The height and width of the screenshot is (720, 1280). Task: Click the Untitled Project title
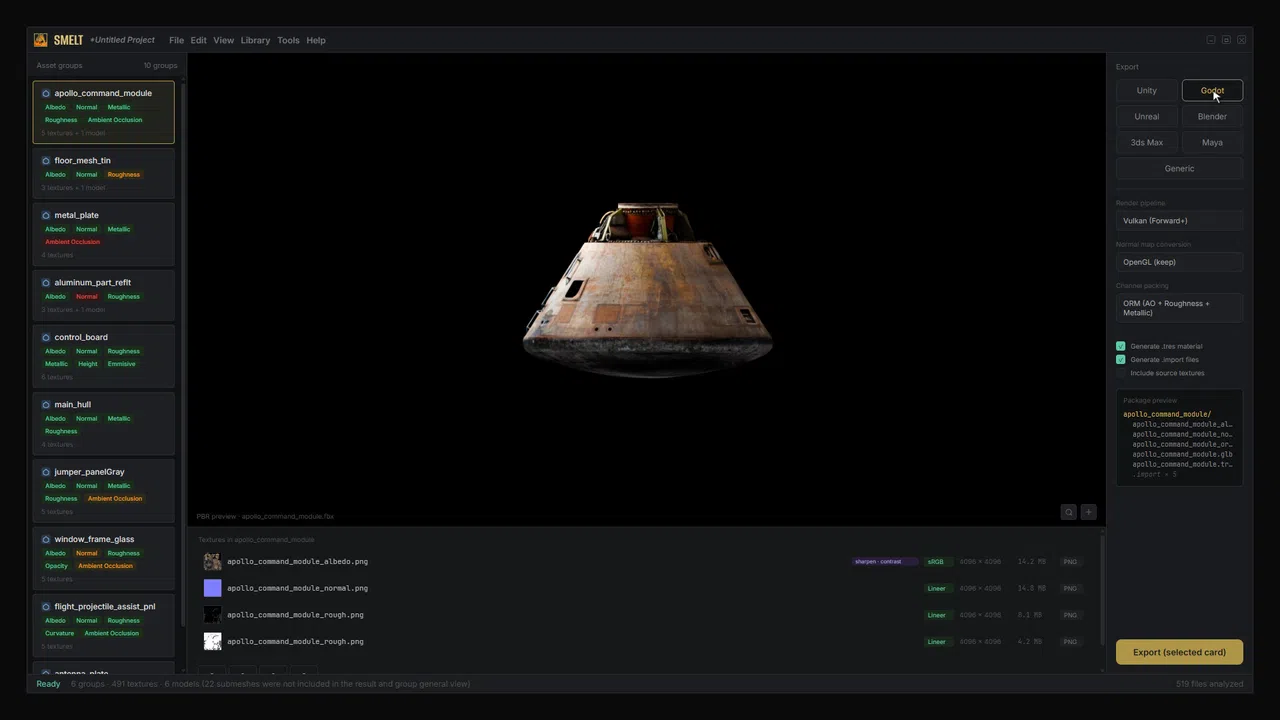point(122,40)
